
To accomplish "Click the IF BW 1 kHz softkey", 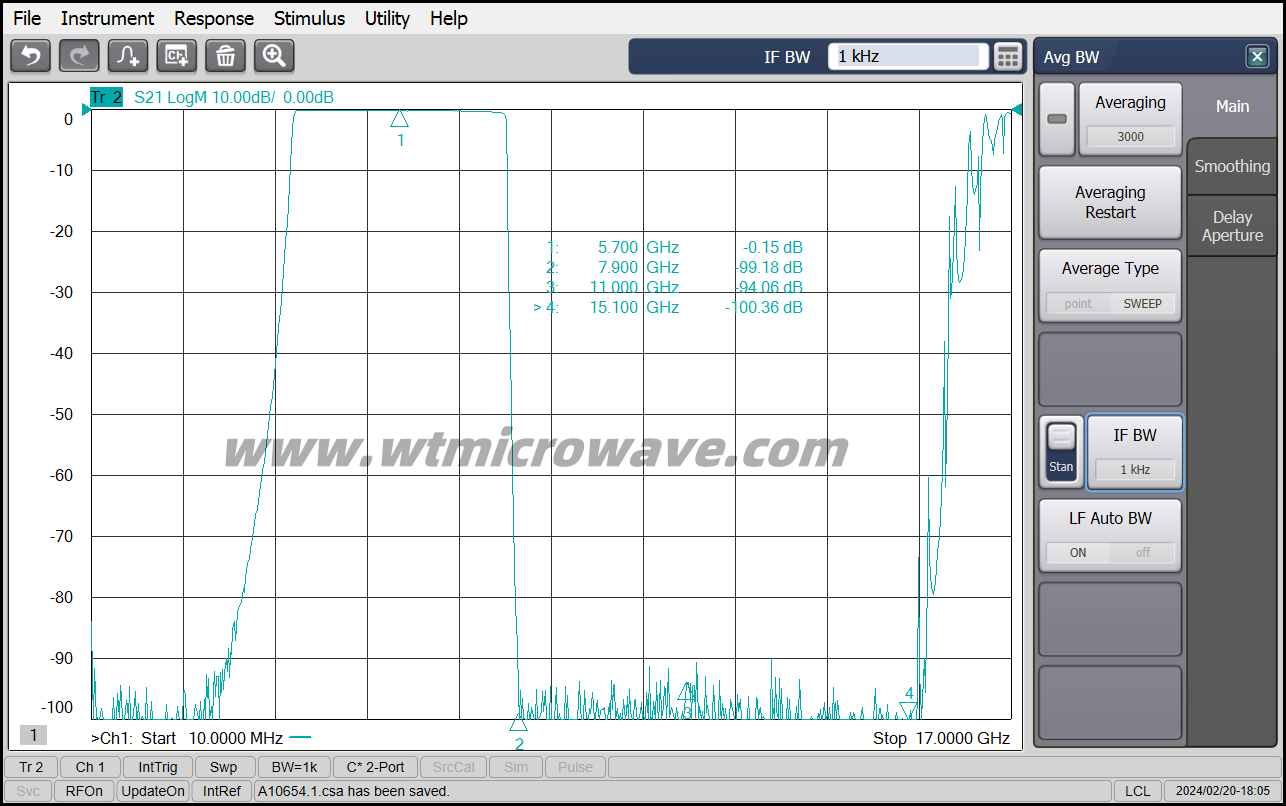I will pyautogui.click(x=1134, y=452).
